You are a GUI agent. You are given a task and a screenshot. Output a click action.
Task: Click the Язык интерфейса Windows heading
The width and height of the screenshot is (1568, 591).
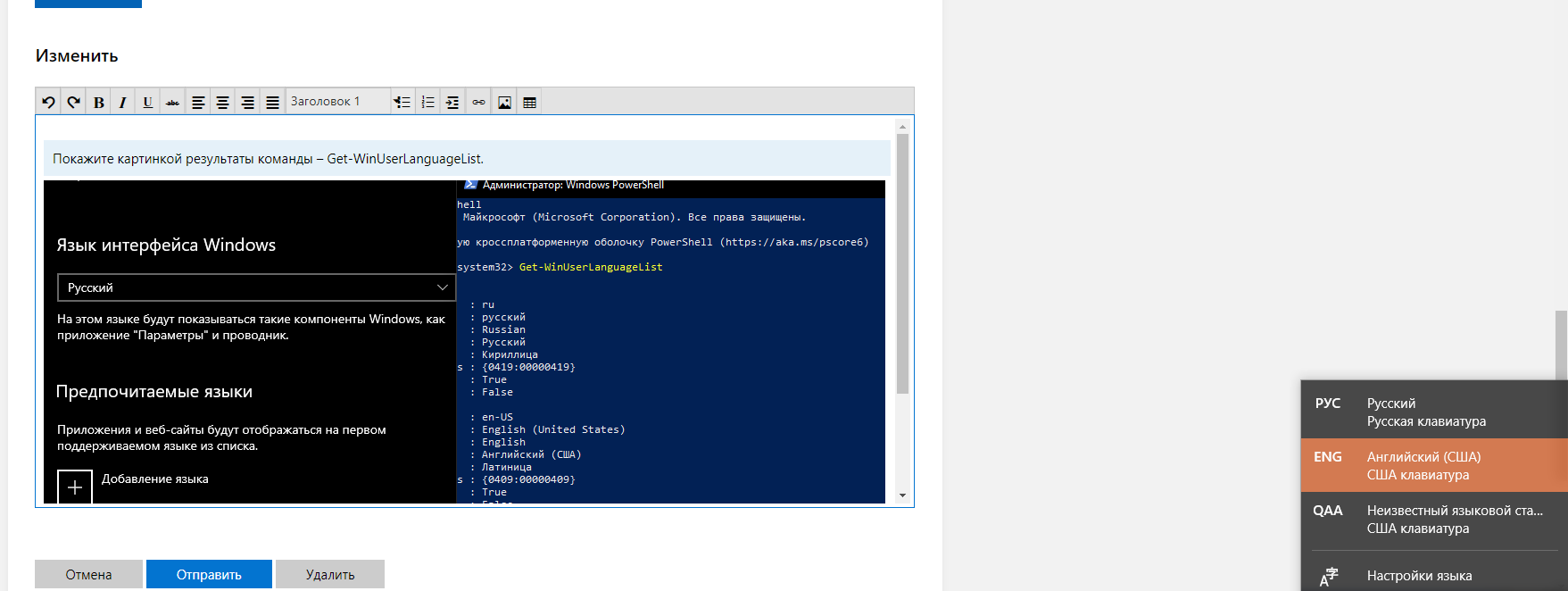click(166, 245)
